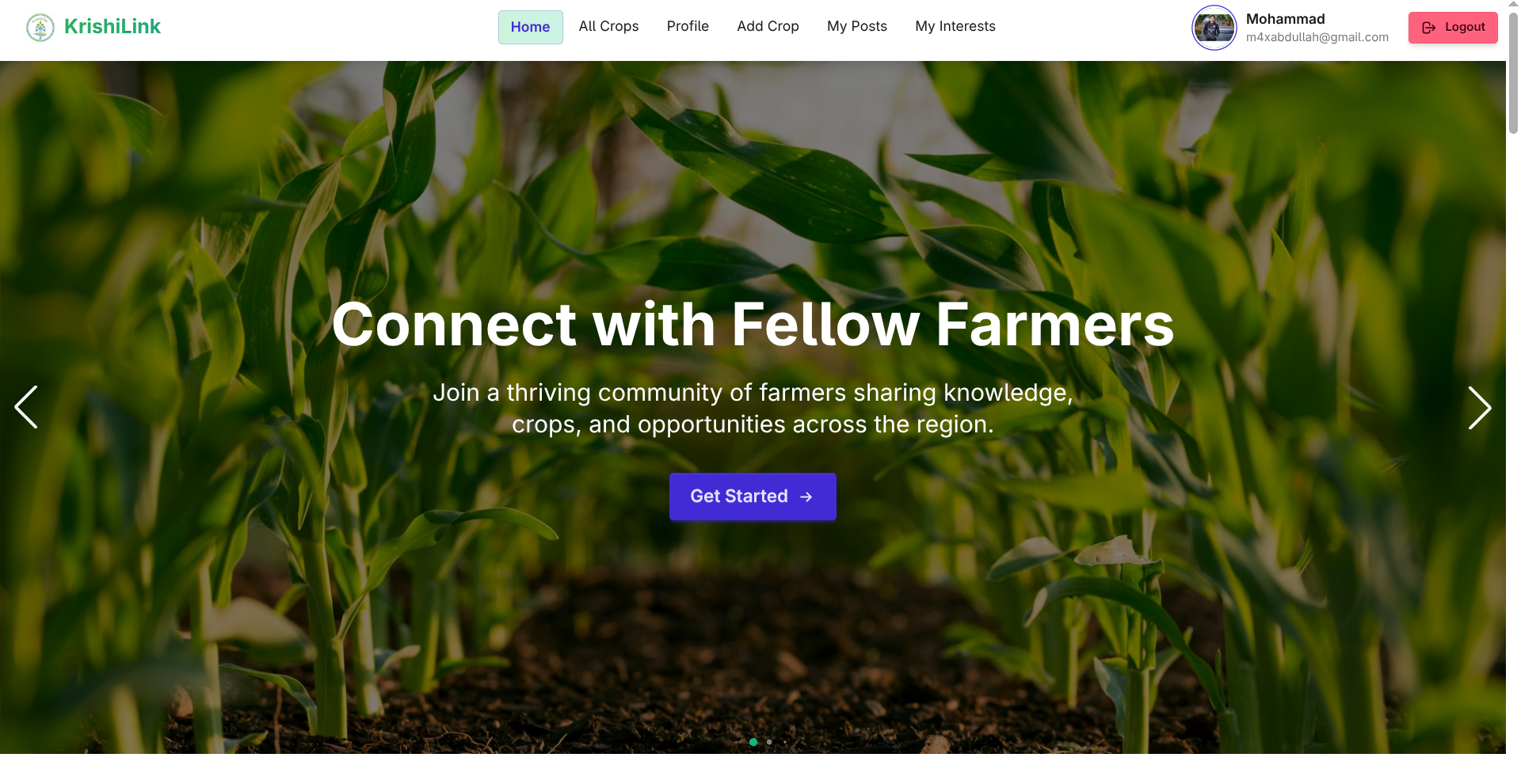Show the previous slide with left arrow
Screen dimensions: 1521x784
click(26, 408)
